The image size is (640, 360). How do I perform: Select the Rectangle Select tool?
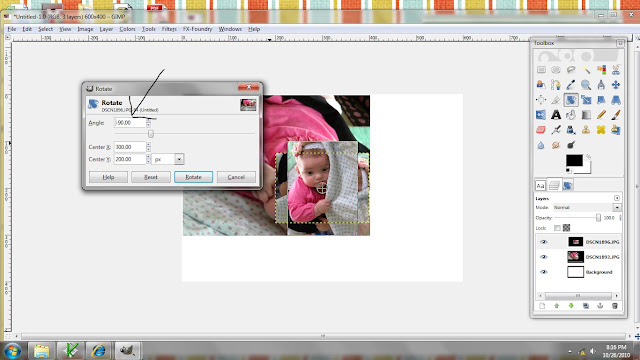tap(541, 70)
